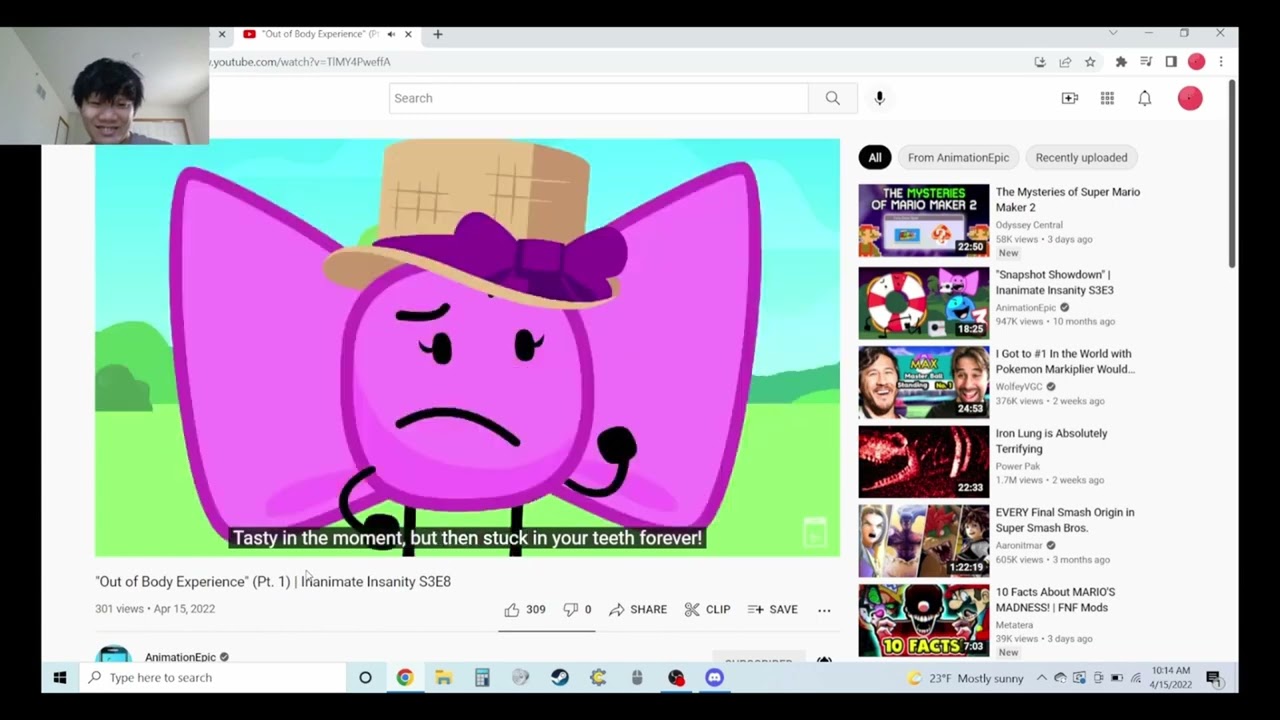Click the video title 'Out of Body Experience'

[273, 581]
